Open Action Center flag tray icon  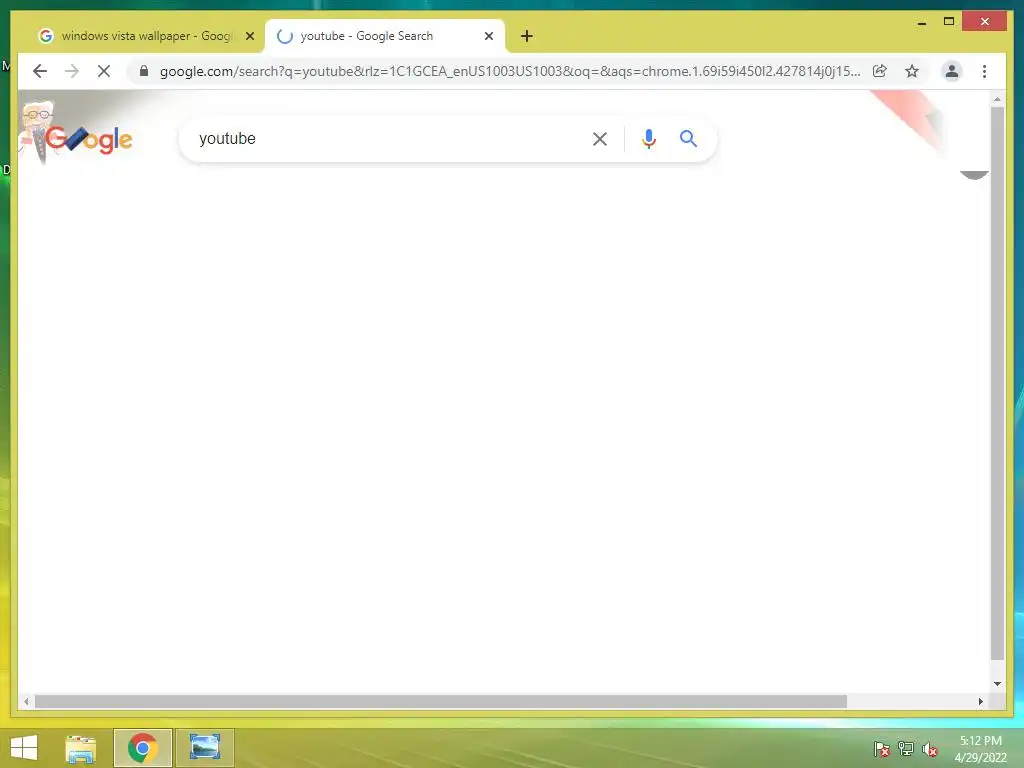(x=881, y=749)
